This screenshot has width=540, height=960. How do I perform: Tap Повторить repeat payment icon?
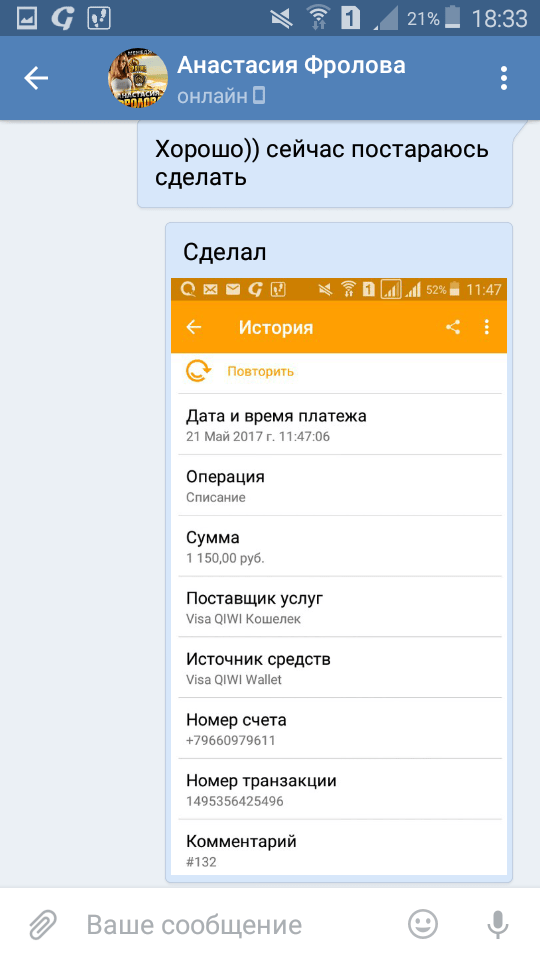[198, 371]
